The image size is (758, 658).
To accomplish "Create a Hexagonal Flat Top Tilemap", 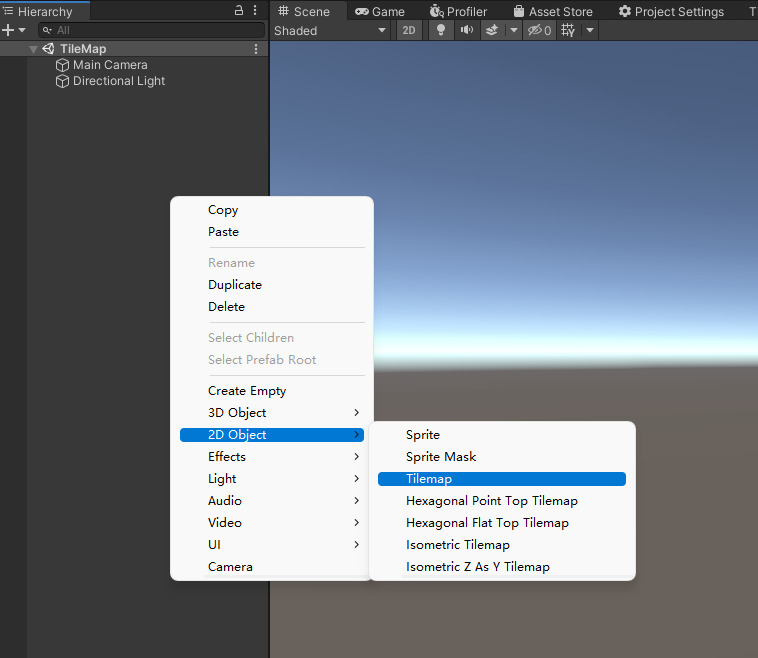I will click(502, 523).
